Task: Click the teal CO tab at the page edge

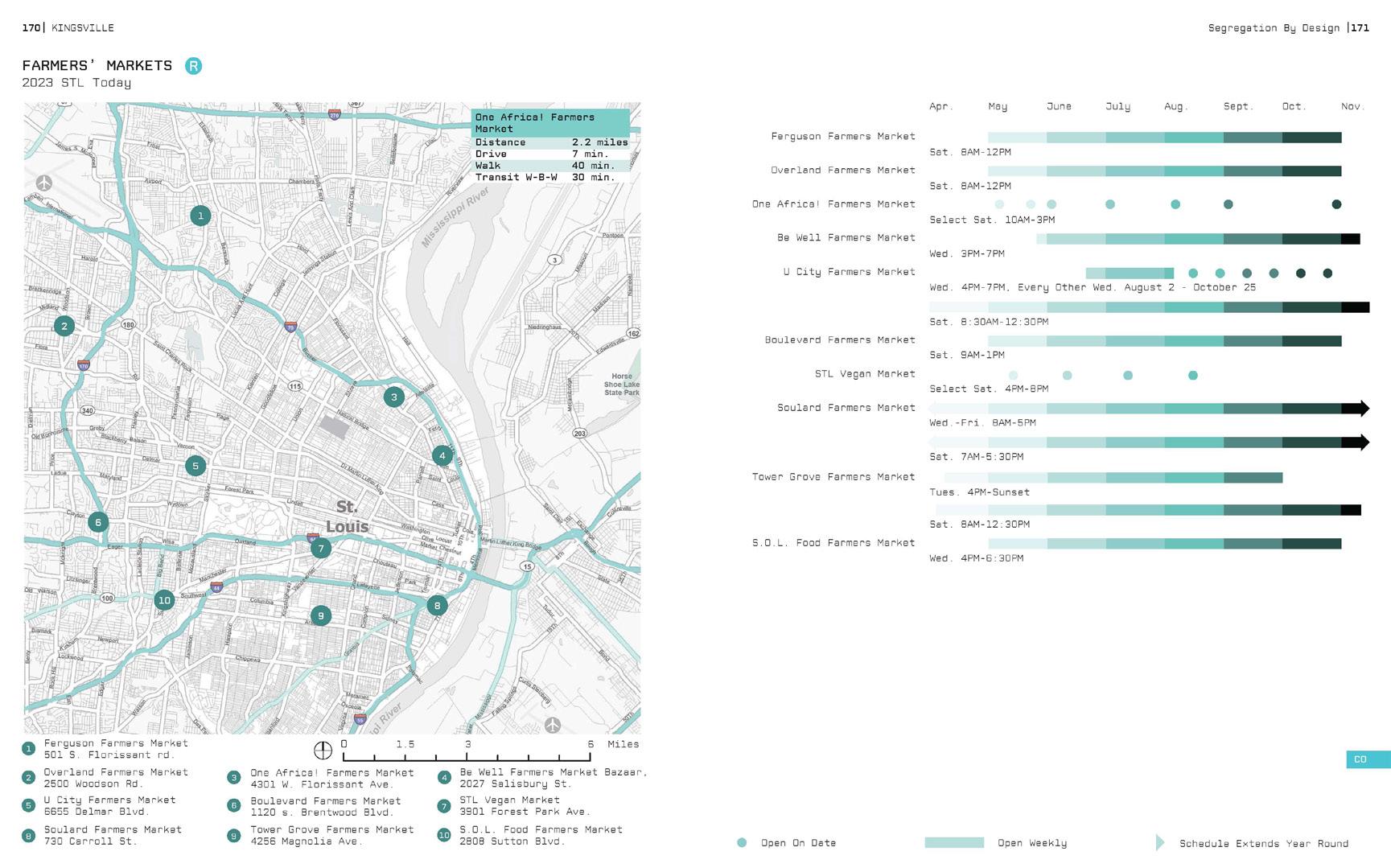Action: [1368, 759]
